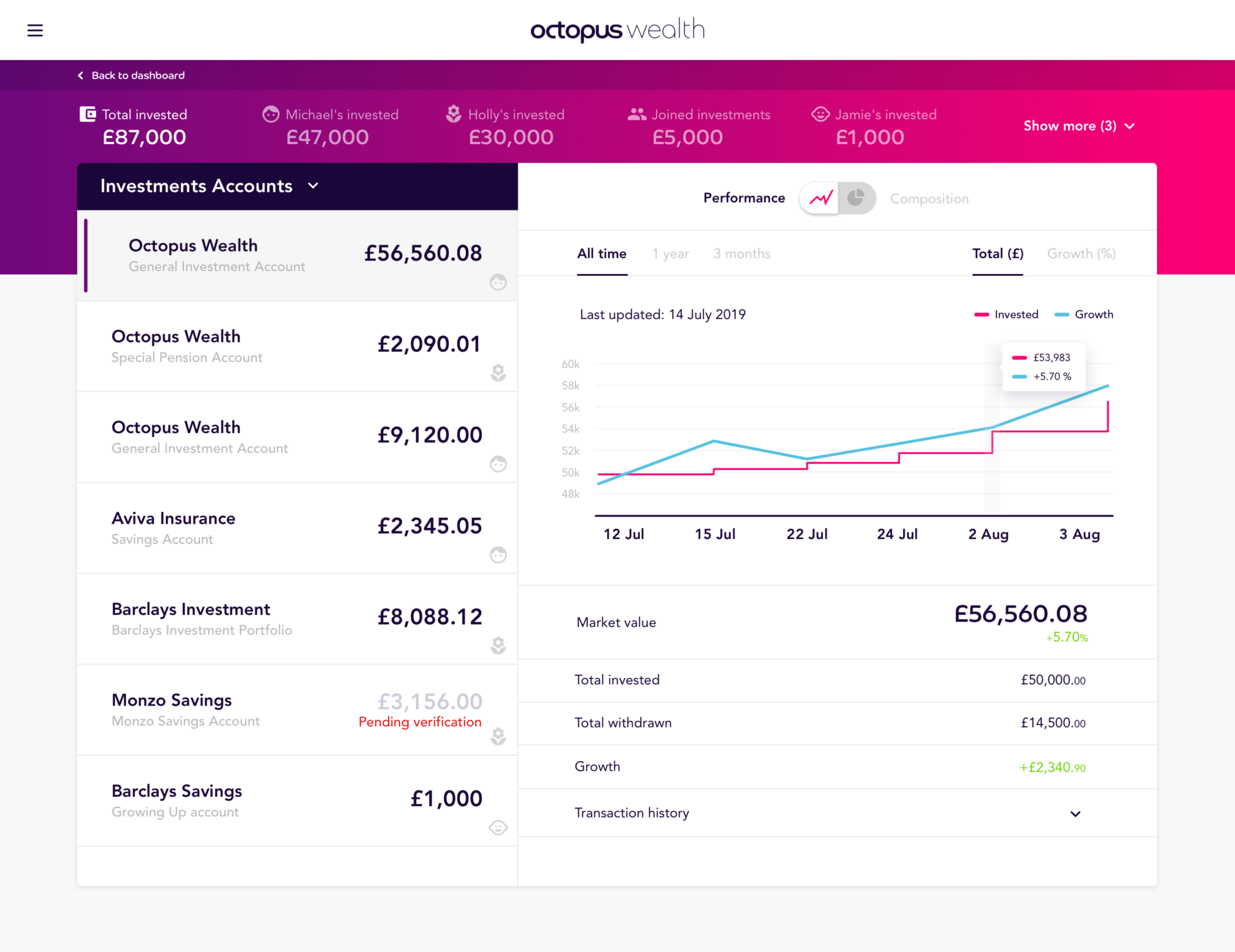Switch to Performance line chart view
The width and height of the screenshot is (1235, 952).
[x=820, y=198]
